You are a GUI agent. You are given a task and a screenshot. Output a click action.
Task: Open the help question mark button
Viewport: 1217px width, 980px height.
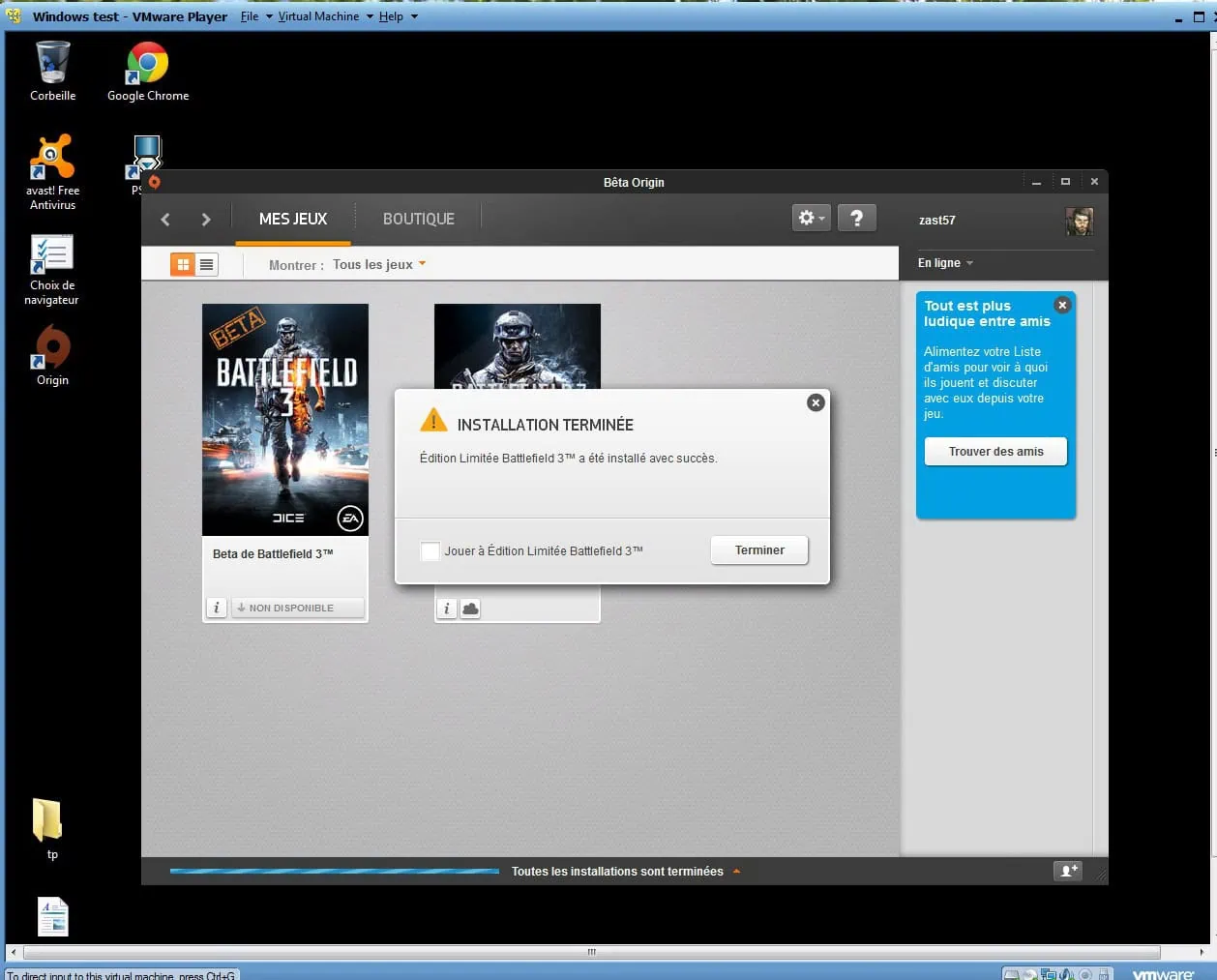(856, 219)
